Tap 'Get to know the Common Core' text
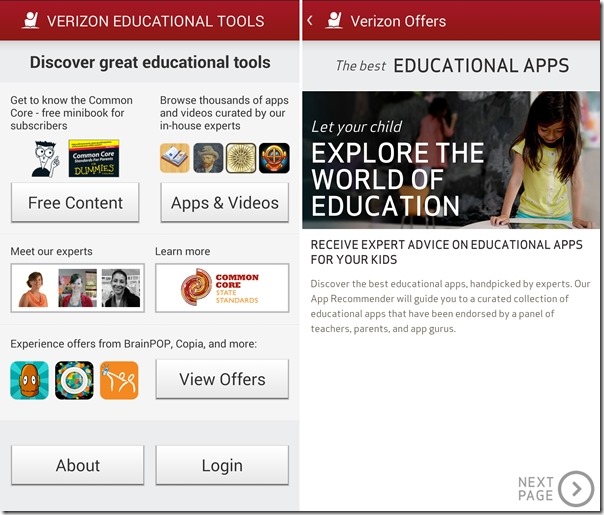This screenshot has height=515, width=604. pos(71,113)
